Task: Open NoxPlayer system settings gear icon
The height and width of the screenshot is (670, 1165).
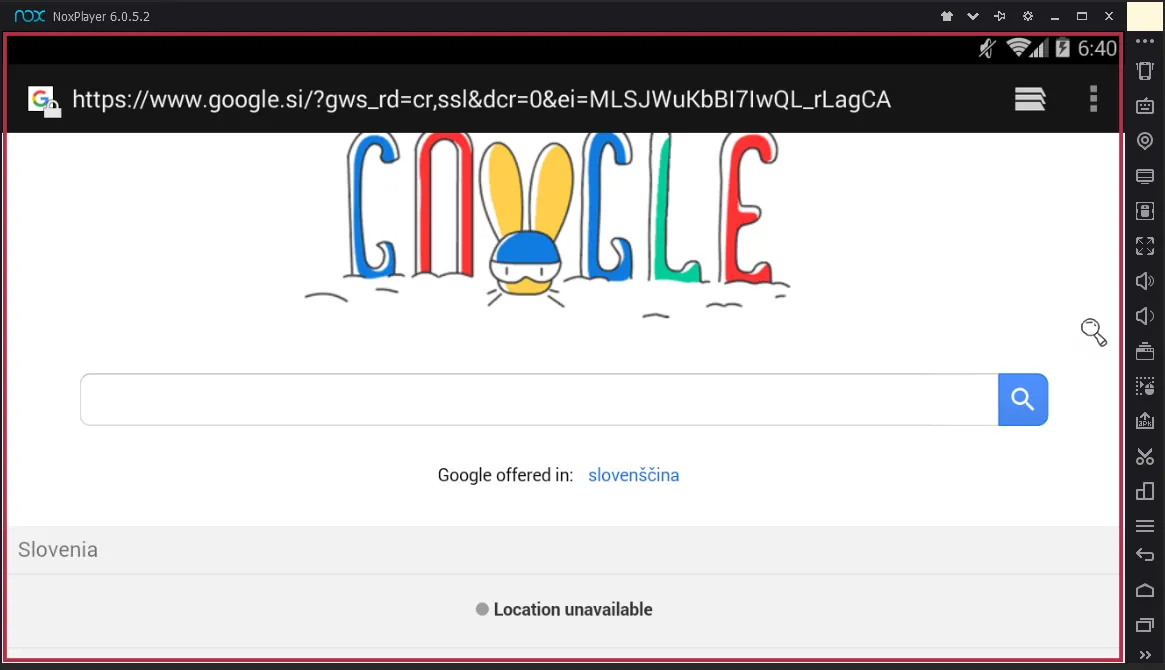Action: 1028,16
